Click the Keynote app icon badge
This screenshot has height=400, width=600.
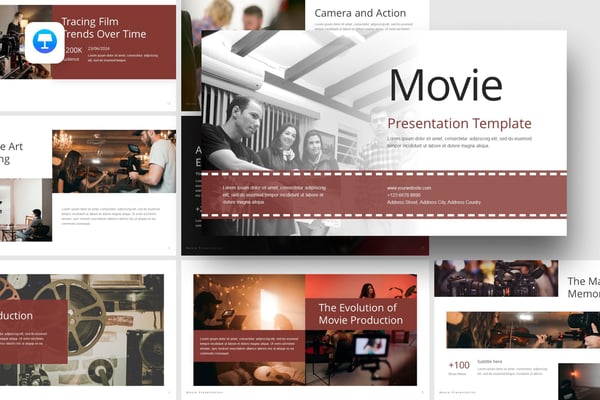pyautogui.click(x=45, y=42)
